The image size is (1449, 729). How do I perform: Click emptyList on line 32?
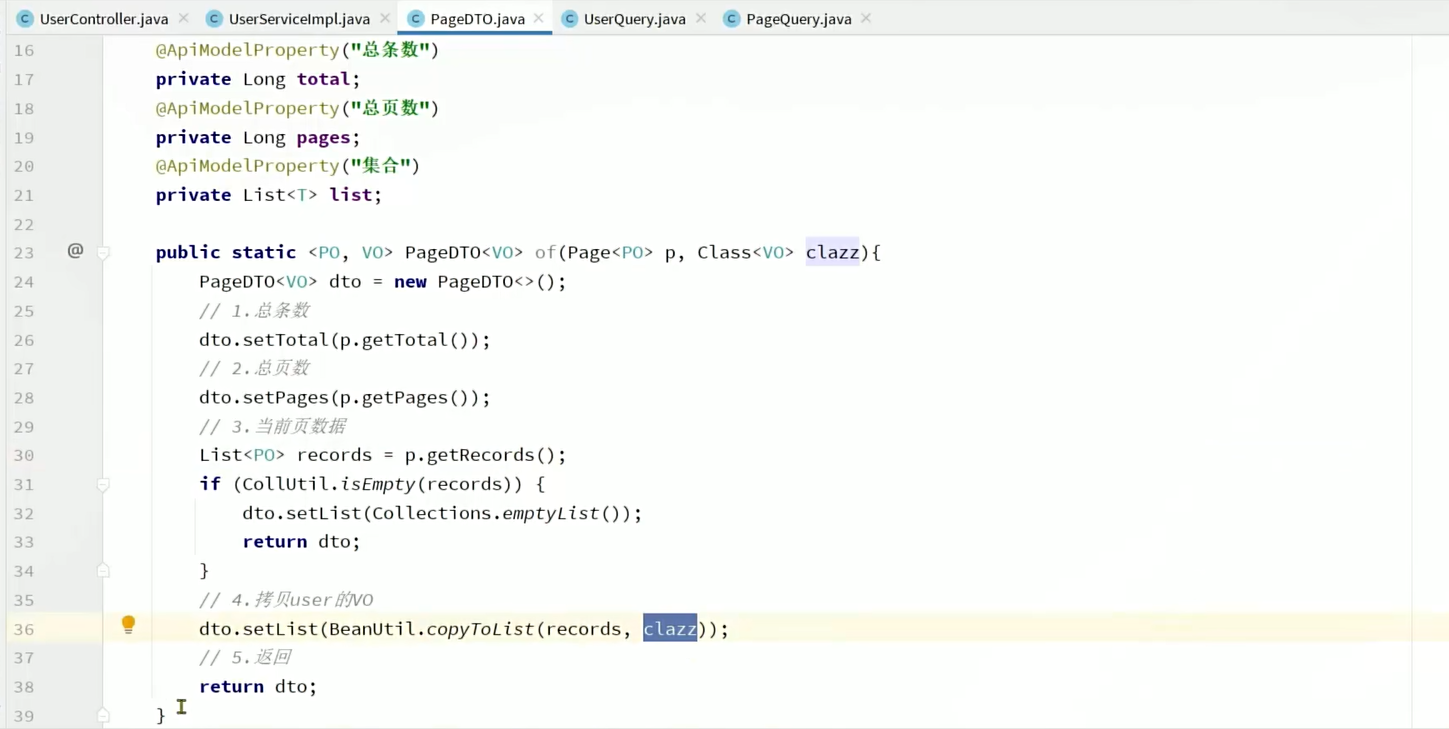point(550,513)
